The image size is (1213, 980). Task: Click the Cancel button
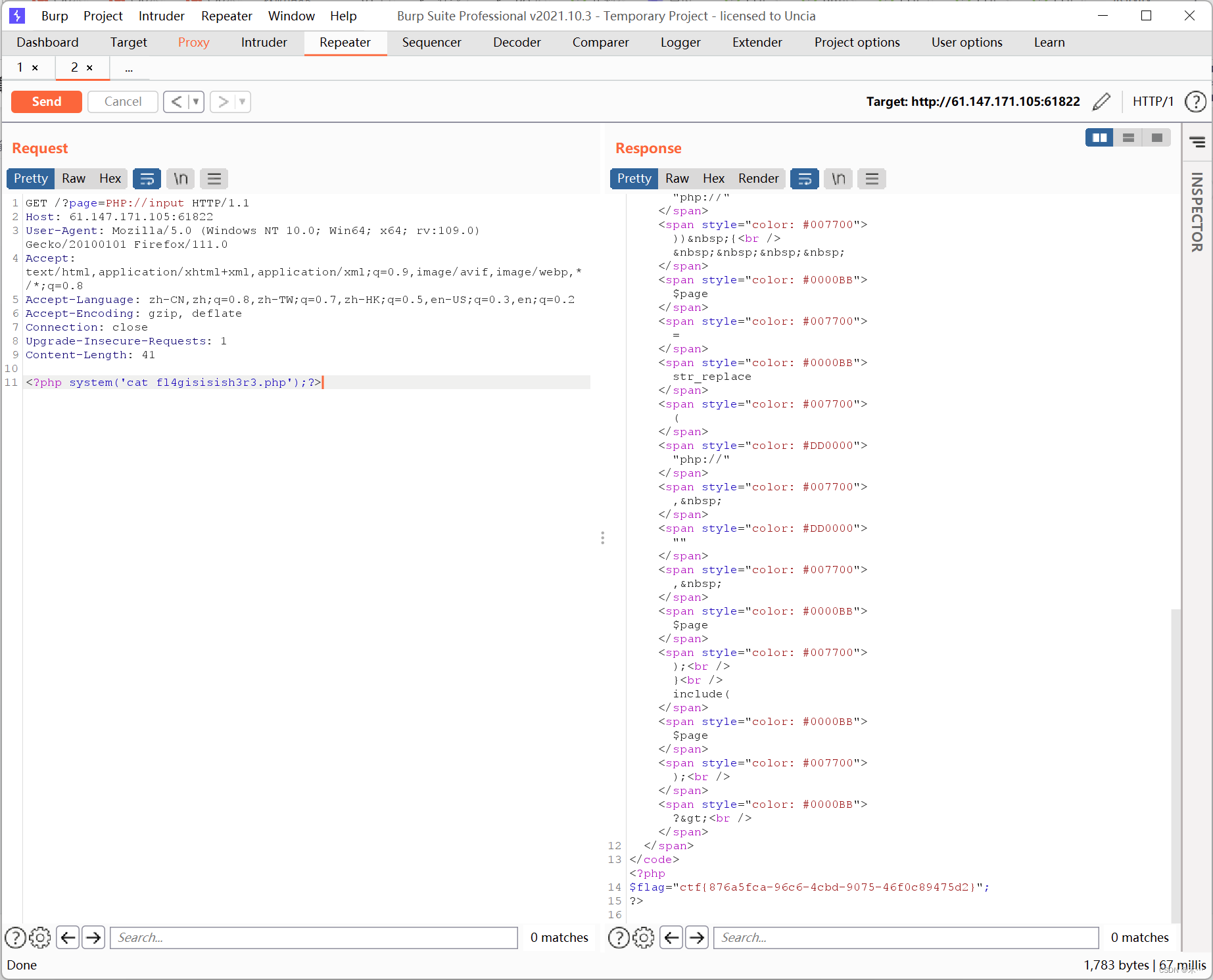click(123, 102)
